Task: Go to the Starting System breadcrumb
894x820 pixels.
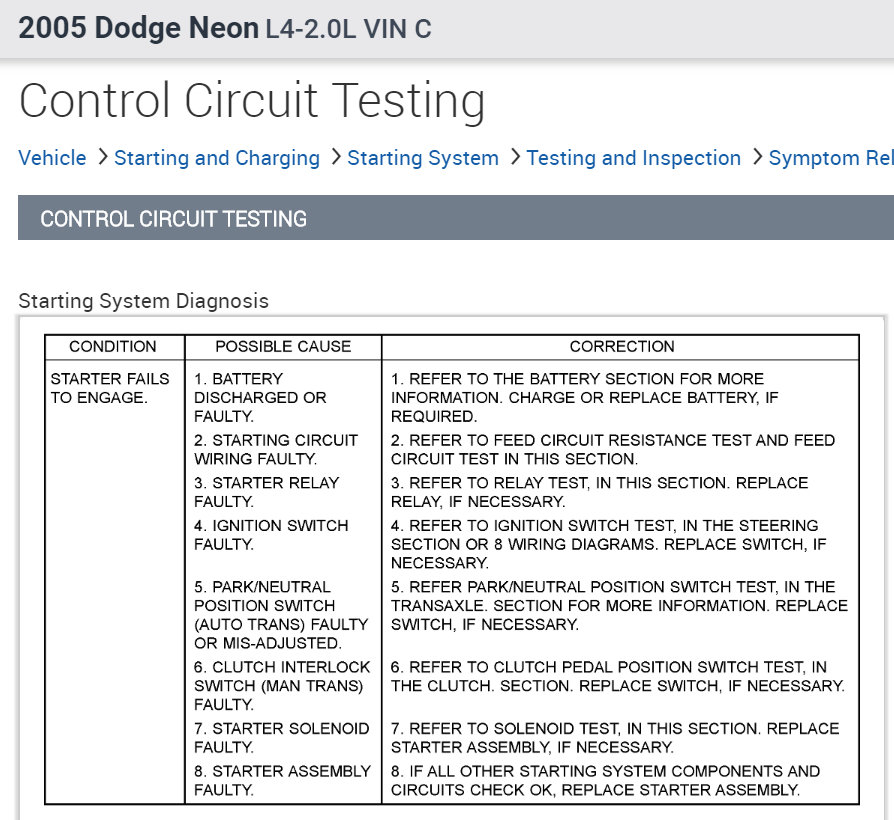Action: coord(423,158)
